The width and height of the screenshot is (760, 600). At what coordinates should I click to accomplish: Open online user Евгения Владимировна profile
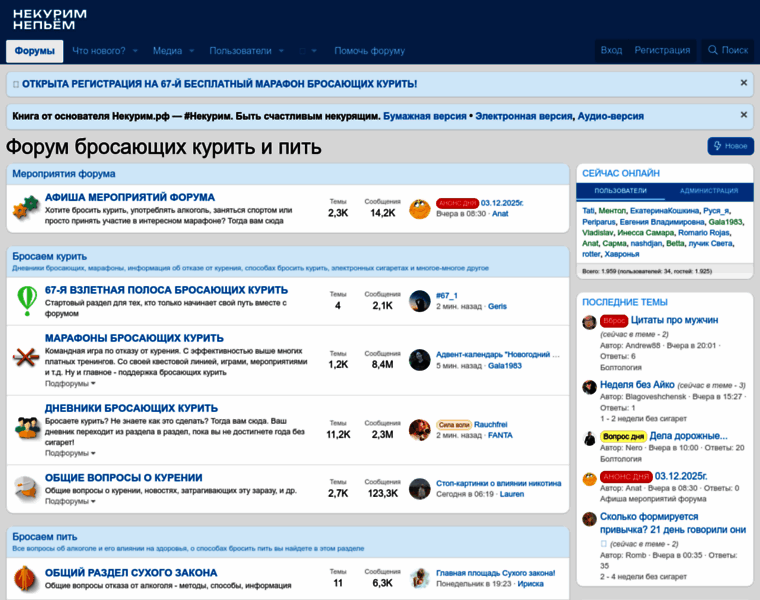click(662, 222)
